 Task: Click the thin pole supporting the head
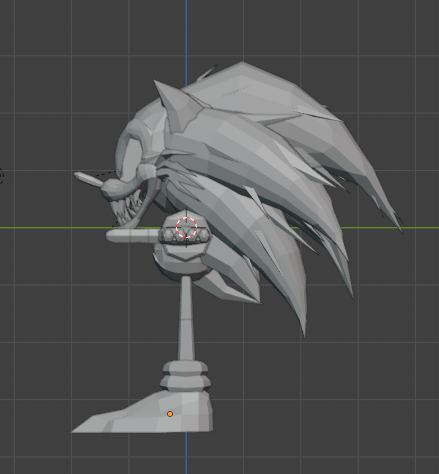186,318
